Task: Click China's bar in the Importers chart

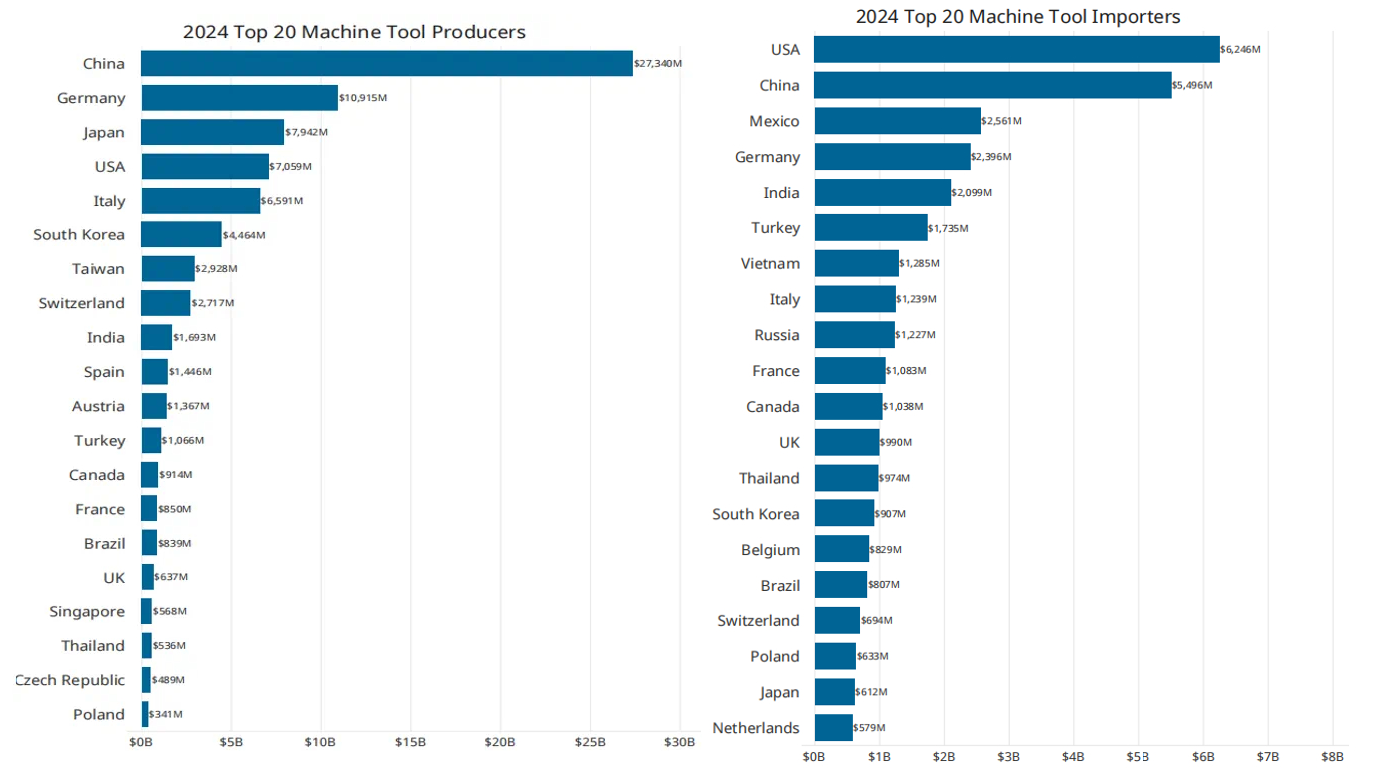Action: tap(993, 85)
